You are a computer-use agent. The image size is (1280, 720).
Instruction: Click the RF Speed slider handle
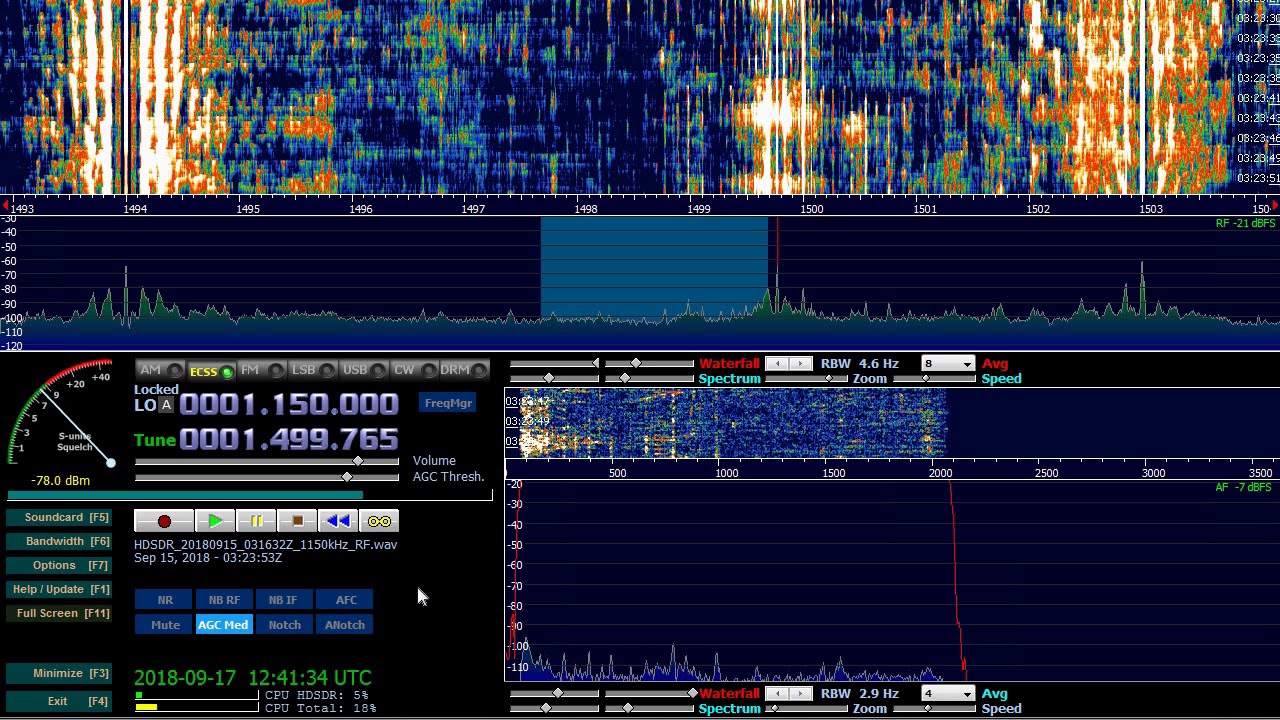pos(925,379)
